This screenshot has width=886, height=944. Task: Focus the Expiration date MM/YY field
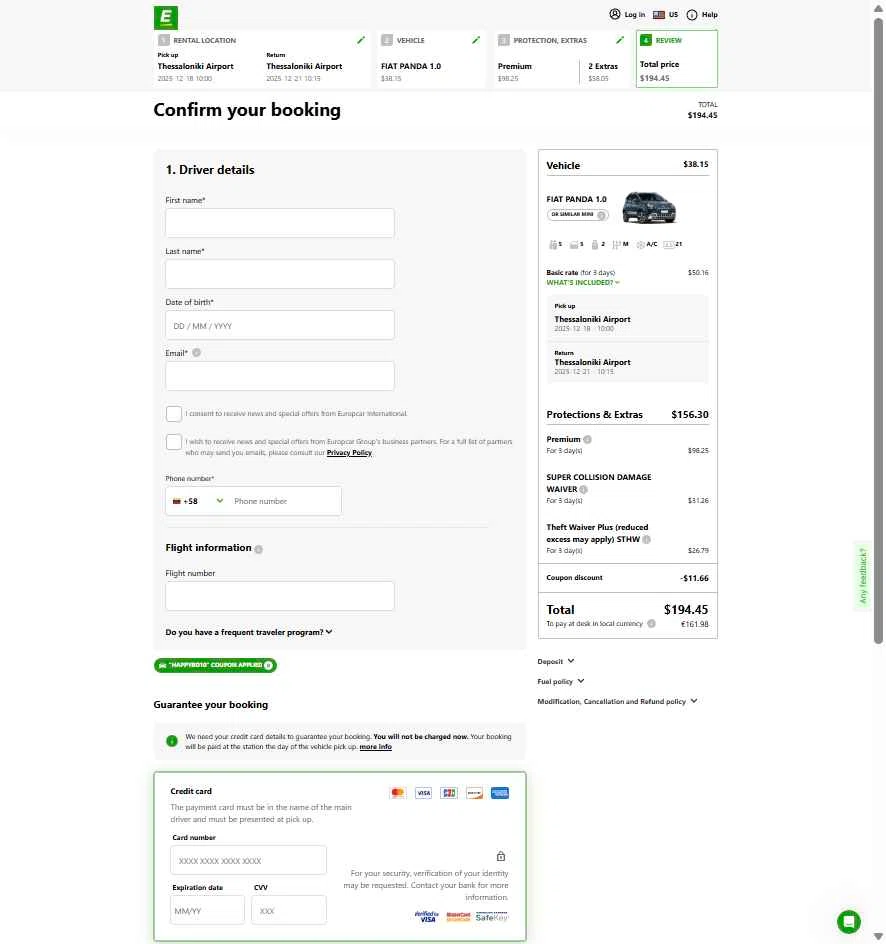(x=208, y=910)
